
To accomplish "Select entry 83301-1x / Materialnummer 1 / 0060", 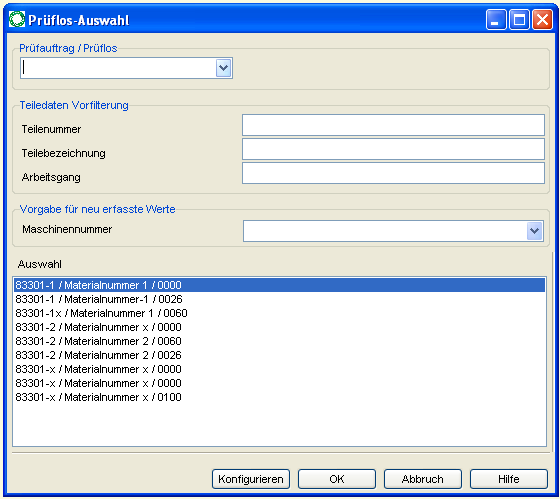I will tap(280, 313).
